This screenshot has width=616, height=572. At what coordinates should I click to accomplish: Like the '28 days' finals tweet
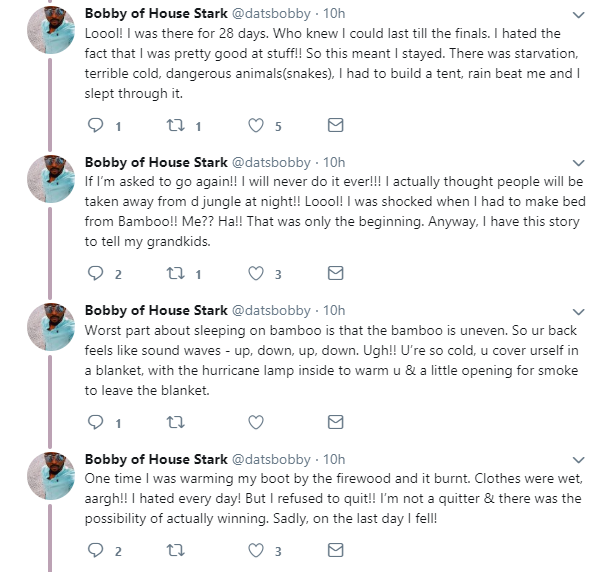(257, 126)
